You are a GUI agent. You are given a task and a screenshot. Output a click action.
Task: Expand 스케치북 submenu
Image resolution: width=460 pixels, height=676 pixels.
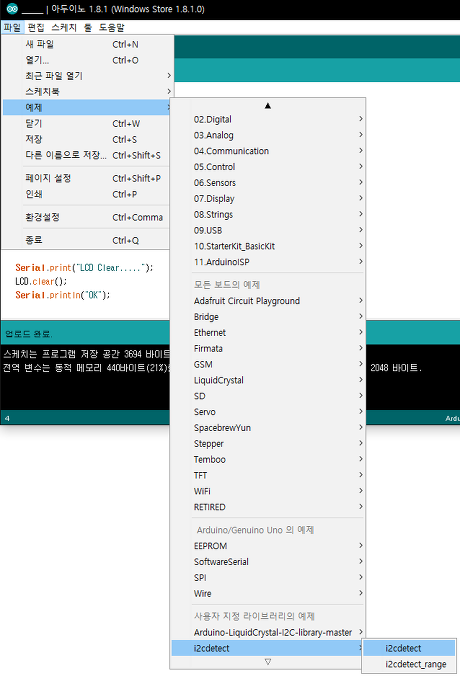pyautogui.click(x=88, y=91)
